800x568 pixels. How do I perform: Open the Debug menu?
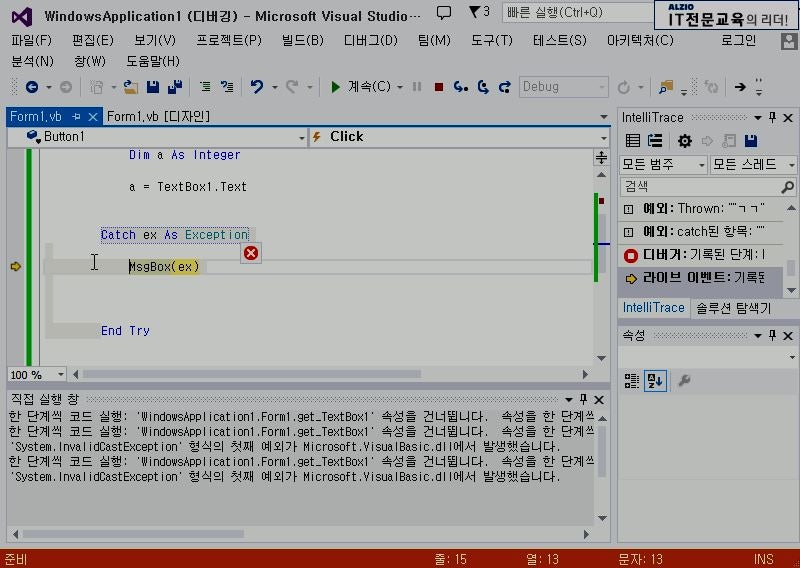[x=370, y=40]
